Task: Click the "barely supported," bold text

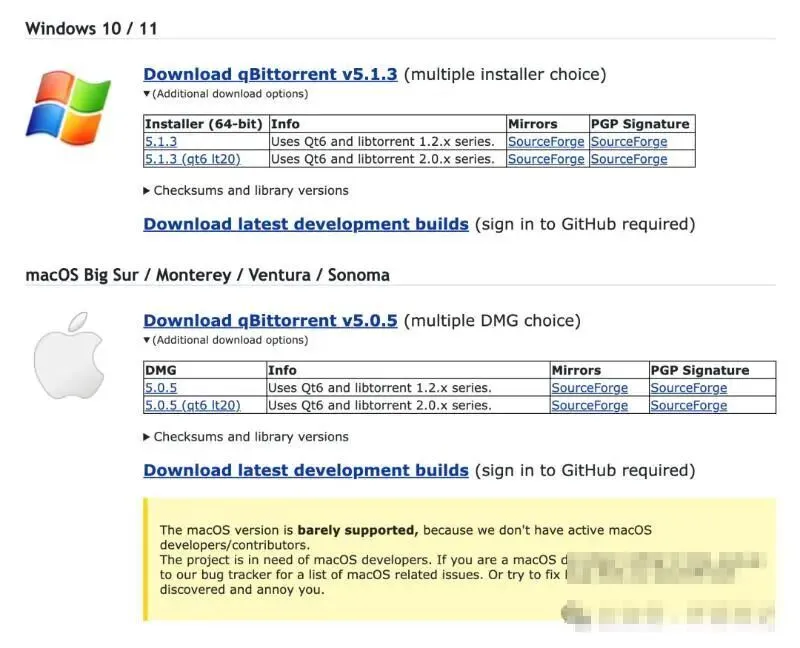Action: (x=358, y=531)
